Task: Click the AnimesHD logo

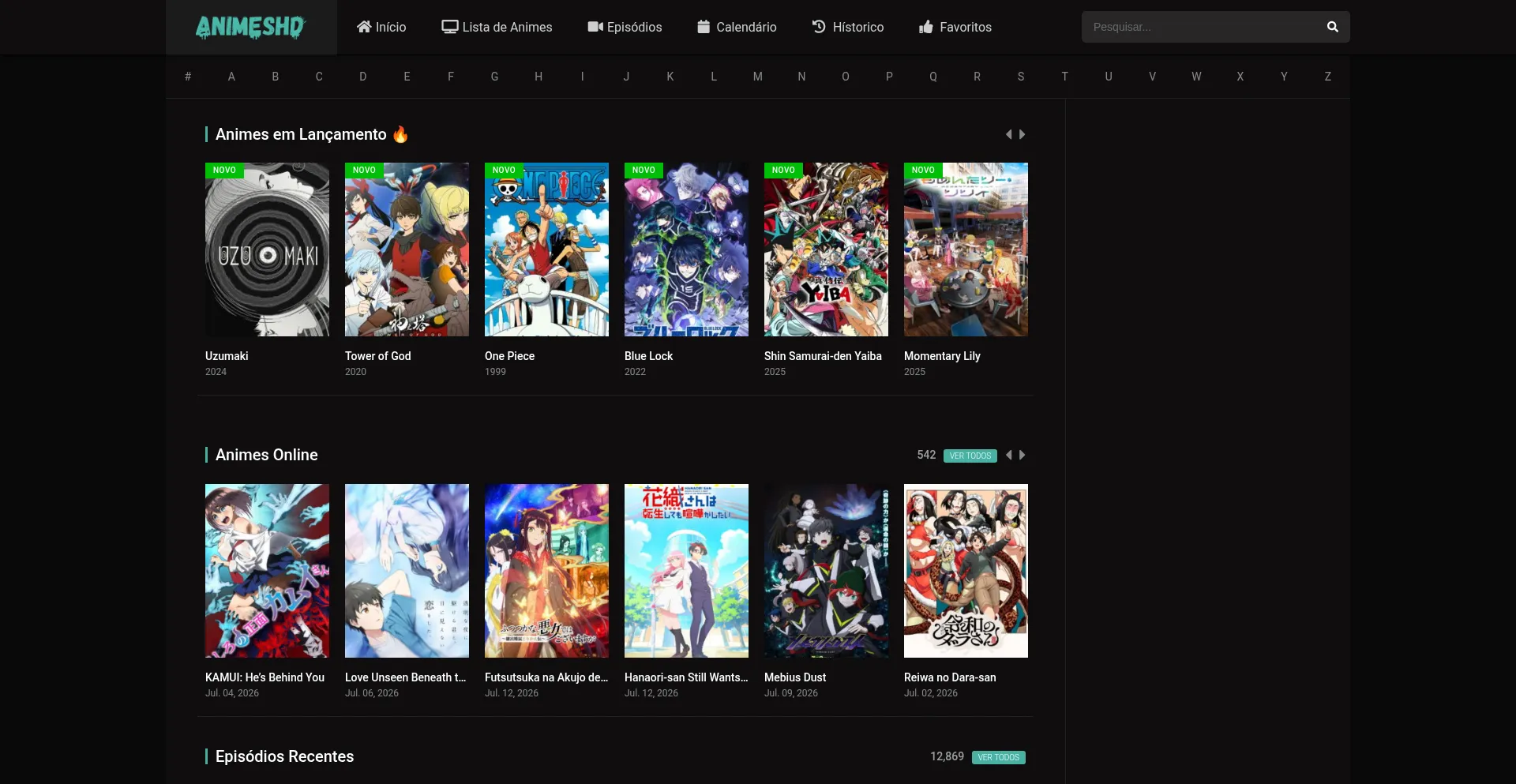Action: (250, 27)
